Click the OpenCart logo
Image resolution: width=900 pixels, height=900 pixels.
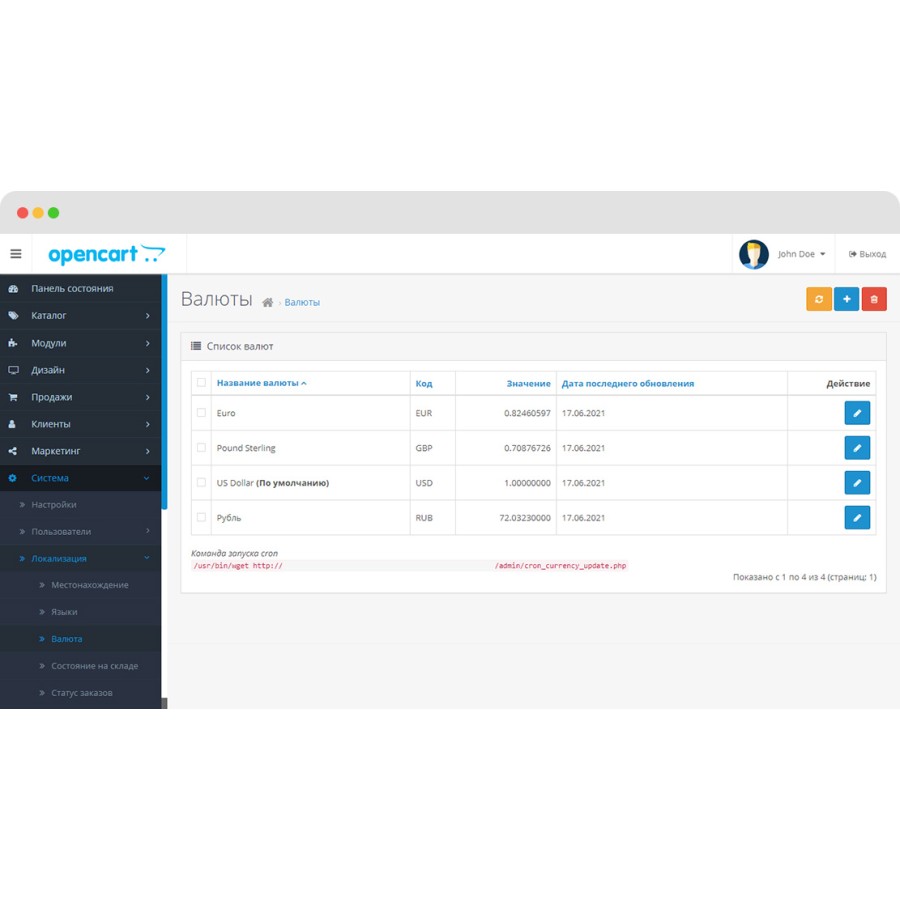pyautogui.click(x=107, y=254)
